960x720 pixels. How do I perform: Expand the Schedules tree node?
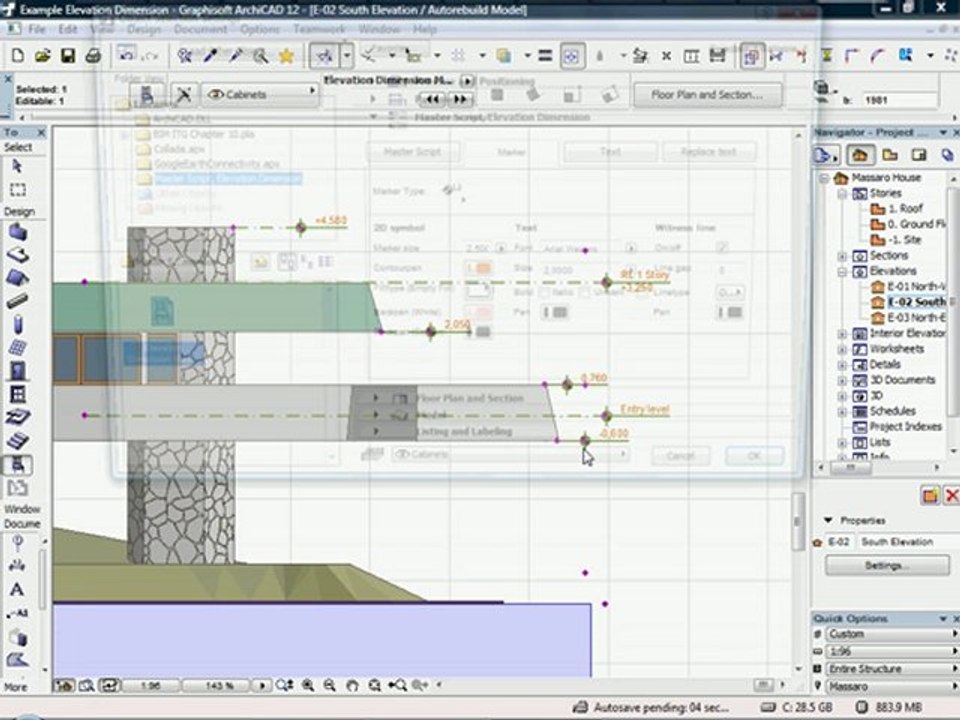pyautogui.click(x=842, y=411)
